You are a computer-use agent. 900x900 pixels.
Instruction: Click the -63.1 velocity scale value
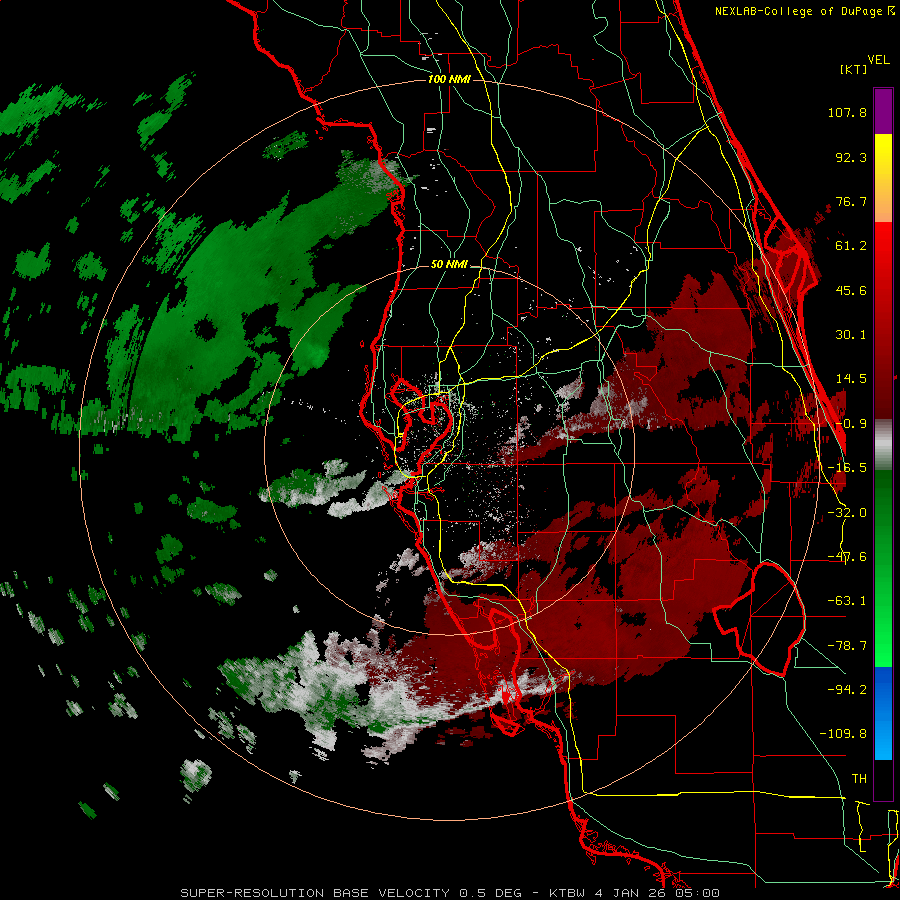tap(847, 601)
